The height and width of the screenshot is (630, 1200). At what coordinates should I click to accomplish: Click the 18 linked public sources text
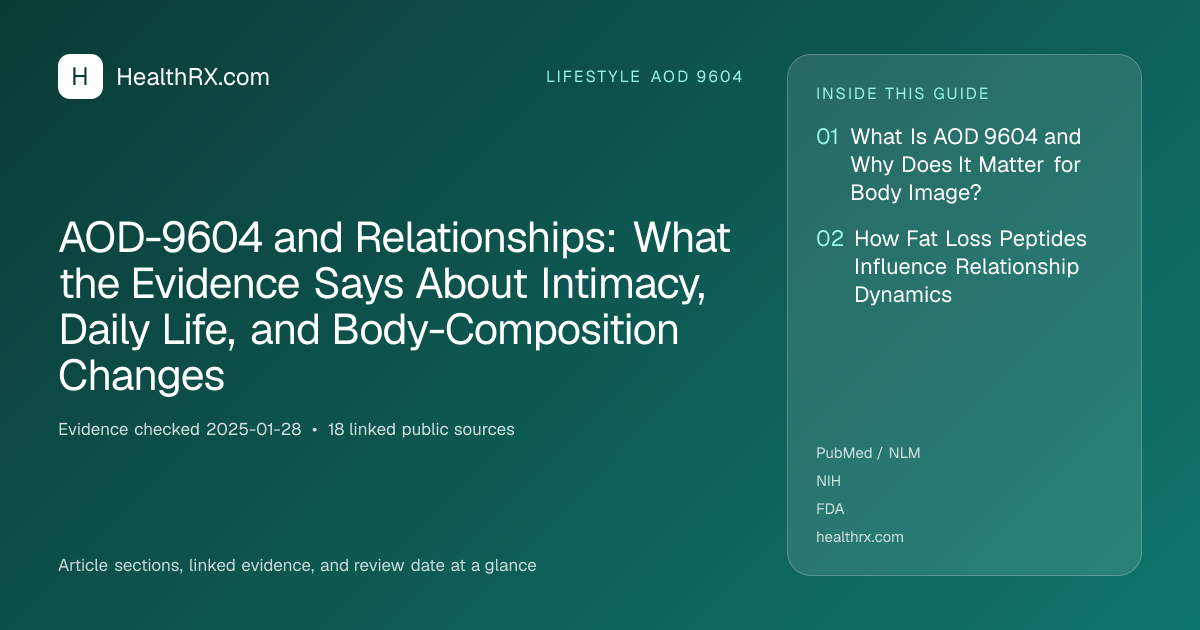point(421,430)
